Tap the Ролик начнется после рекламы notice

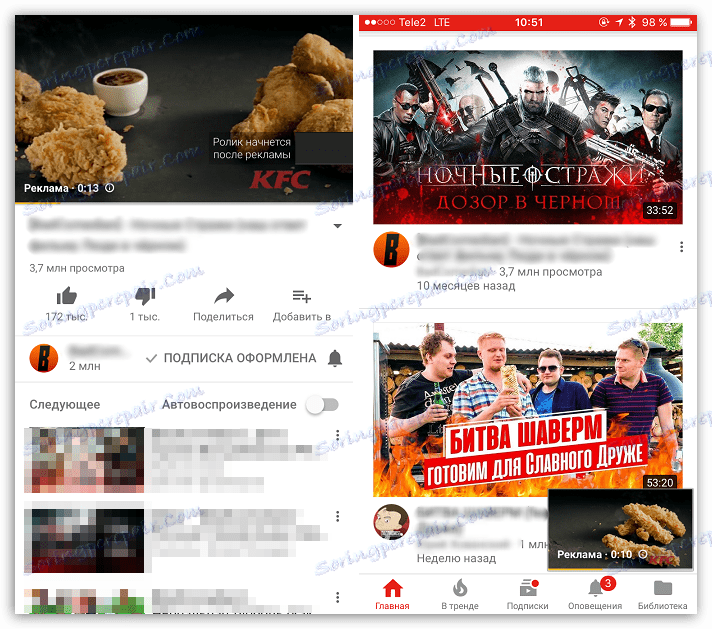point(252,149)
